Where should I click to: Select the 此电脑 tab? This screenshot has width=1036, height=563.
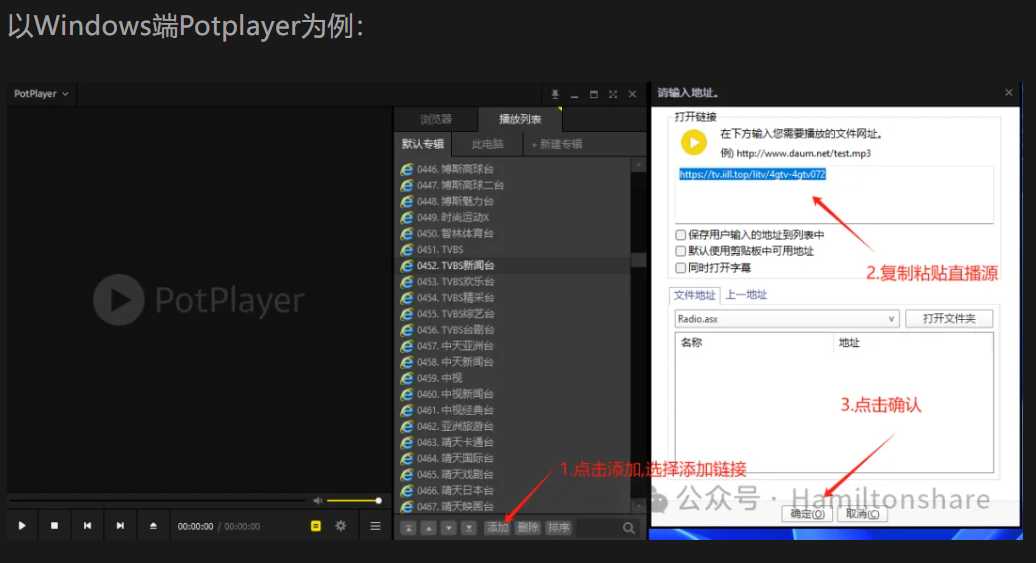[488, 144]
